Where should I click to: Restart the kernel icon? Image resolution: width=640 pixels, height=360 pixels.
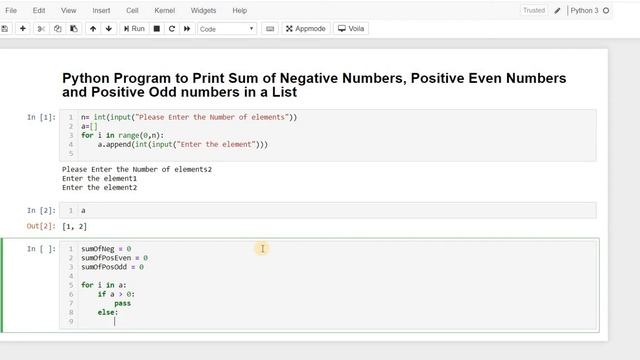[172, 29]
